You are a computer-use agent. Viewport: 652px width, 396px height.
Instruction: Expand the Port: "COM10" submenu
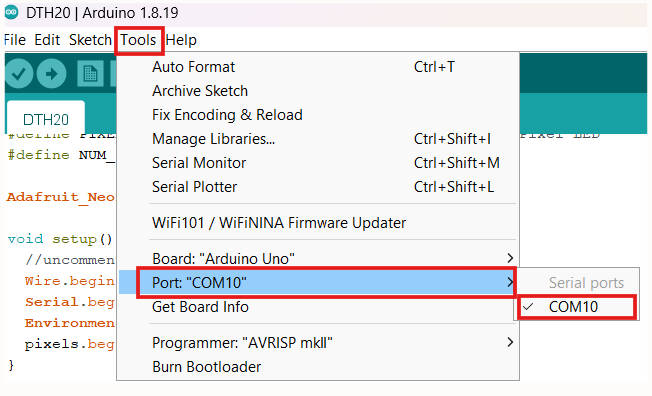318,283
